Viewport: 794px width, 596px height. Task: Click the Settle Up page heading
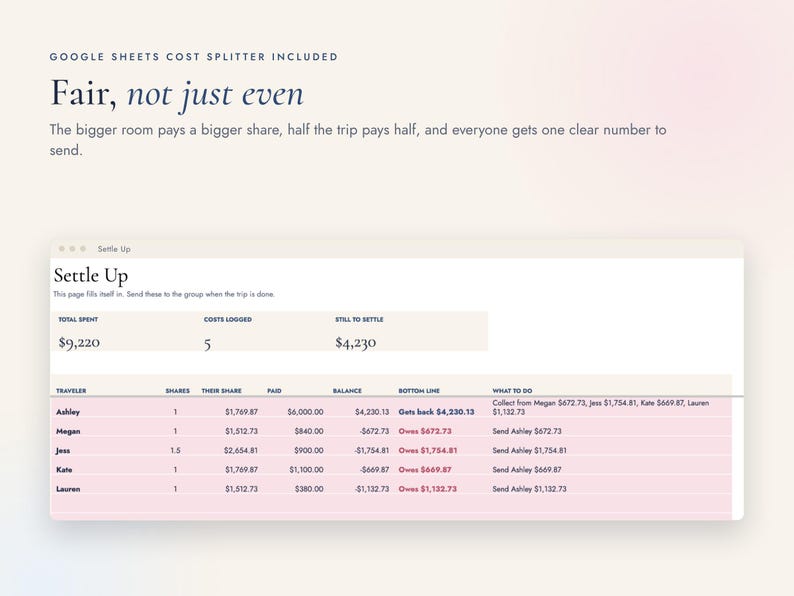(91, 276)
